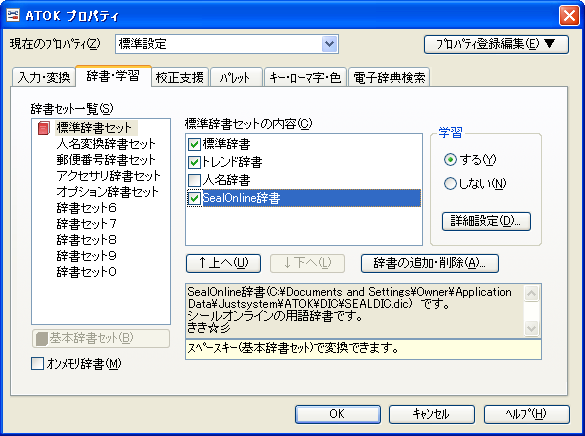Click the 基本辞書セット button

[101, 338]
